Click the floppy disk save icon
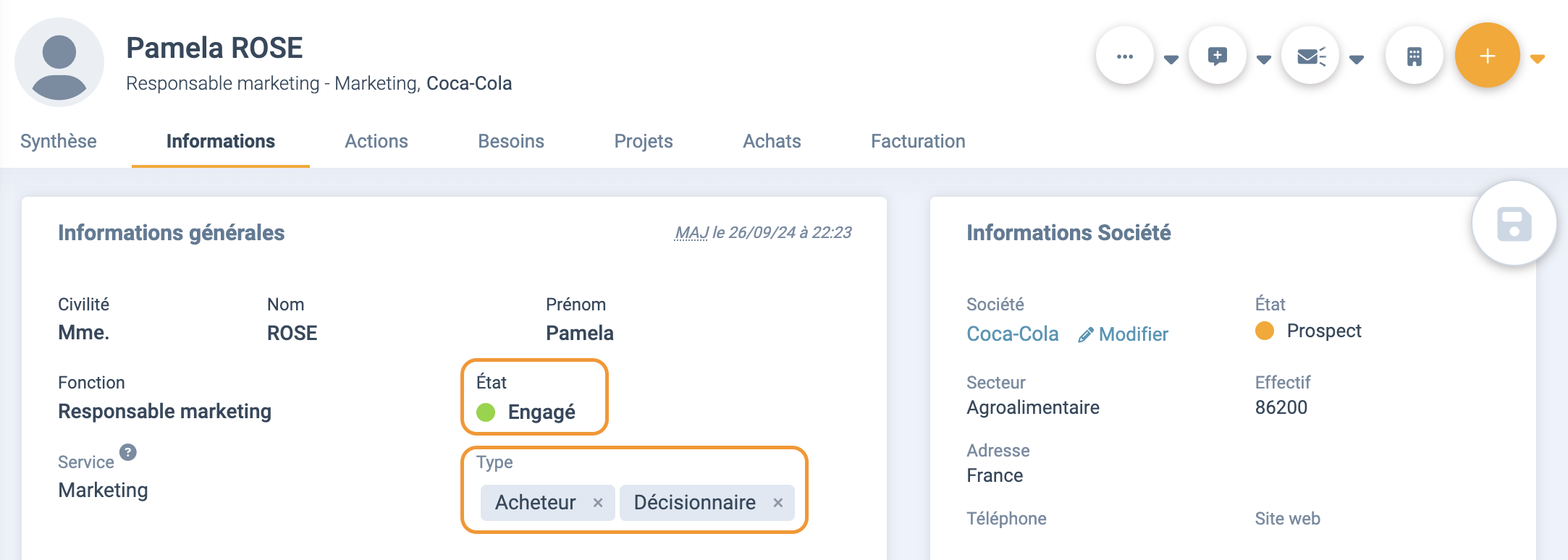Image resolution: width=1568 pixels, height=560 pixels. [1514, 224]
